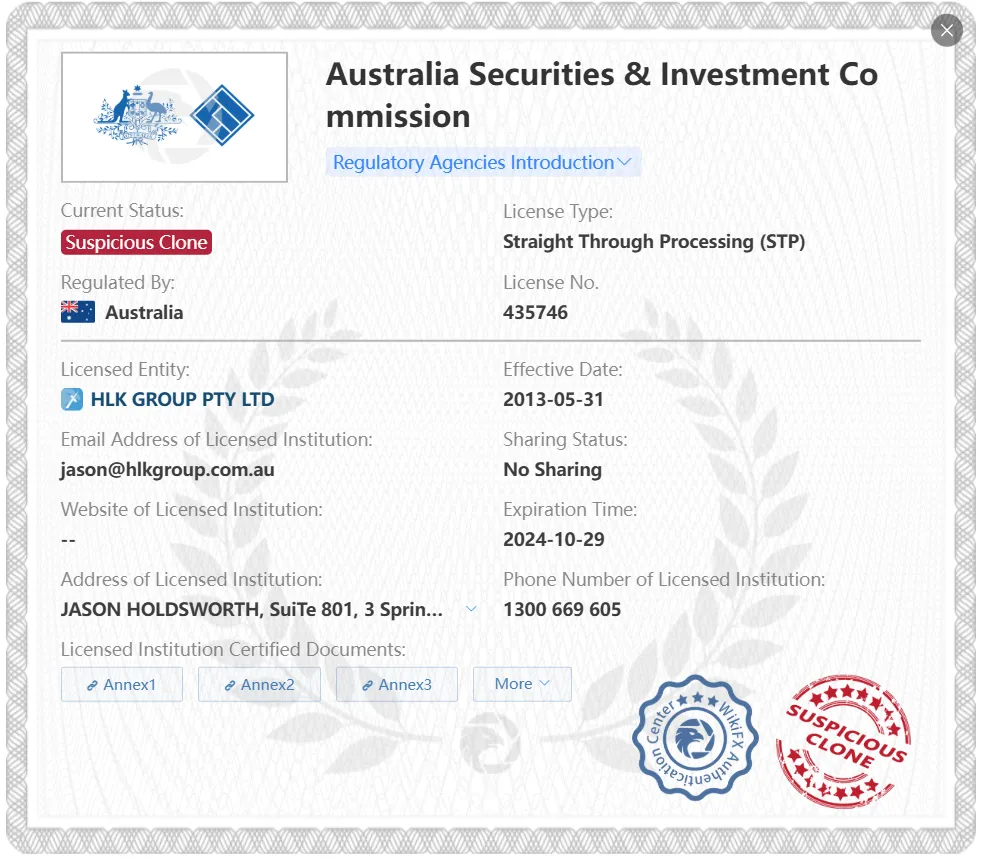Click the Australia regulated-by country name

(x=144, y=312)
